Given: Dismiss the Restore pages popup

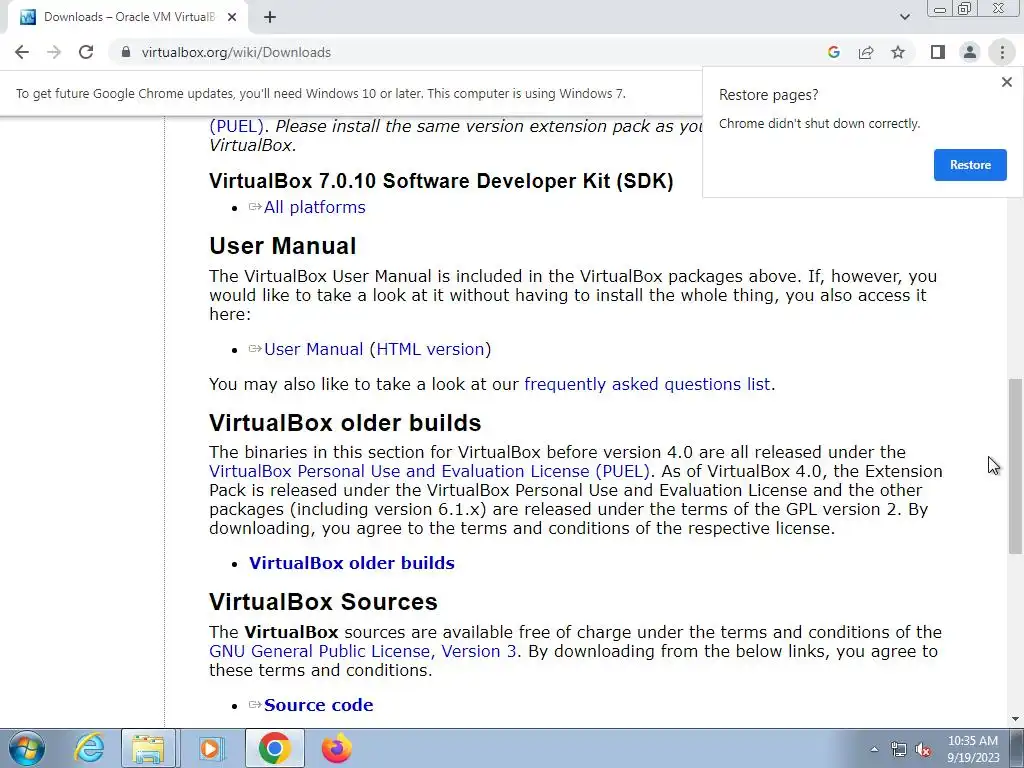Looking at the screenshot, I should click(x=1006, y=82).
